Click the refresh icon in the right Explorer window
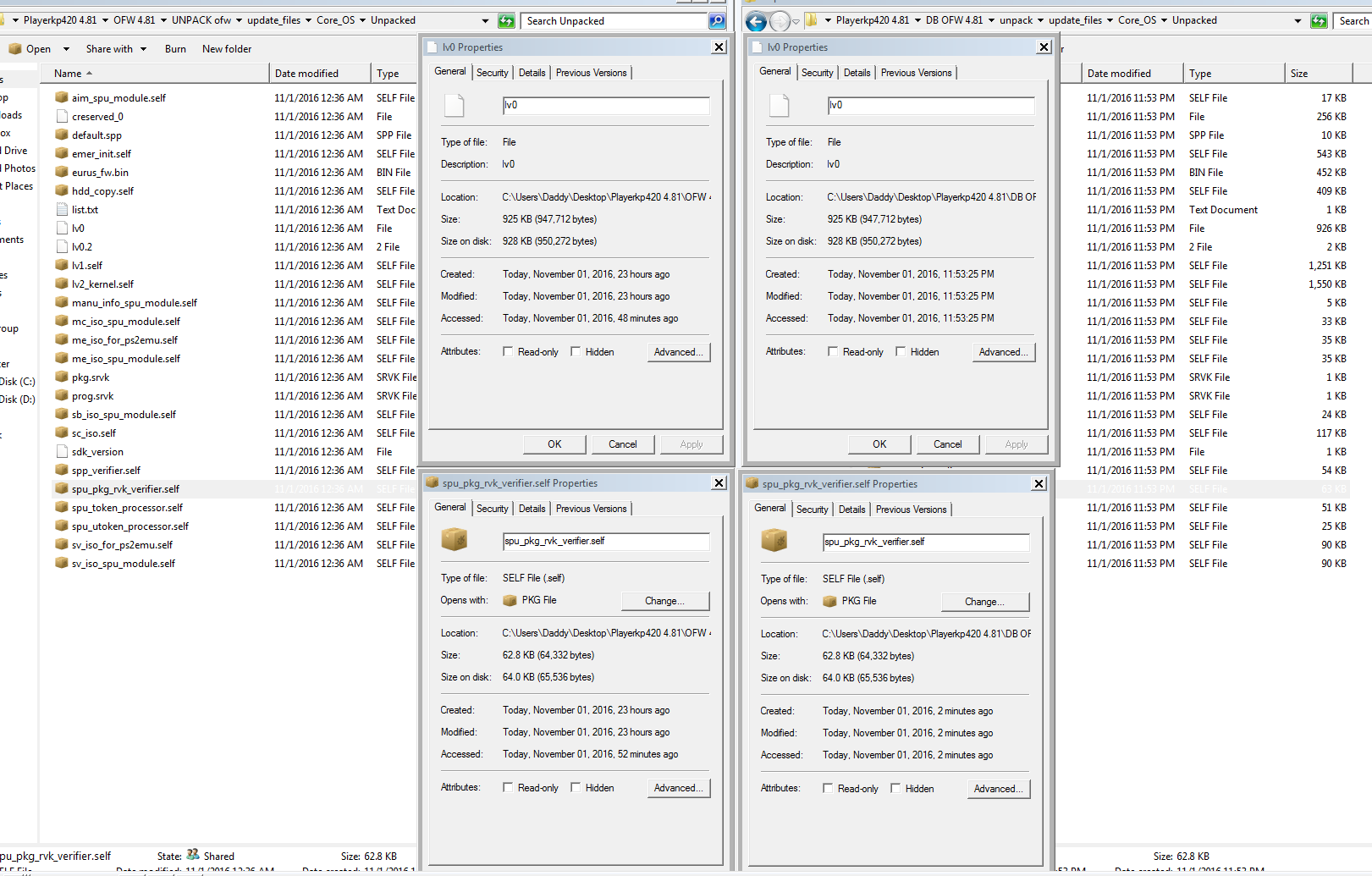 [1319, 20]
